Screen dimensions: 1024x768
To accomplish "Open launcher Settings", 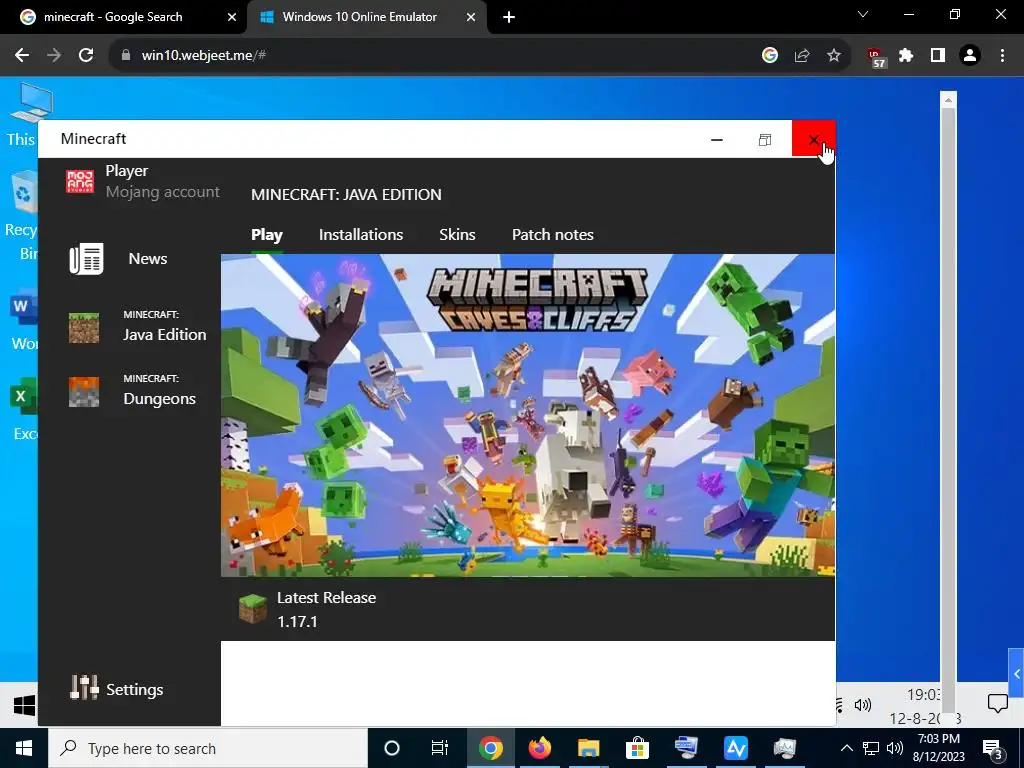I will tap(117, 688).
